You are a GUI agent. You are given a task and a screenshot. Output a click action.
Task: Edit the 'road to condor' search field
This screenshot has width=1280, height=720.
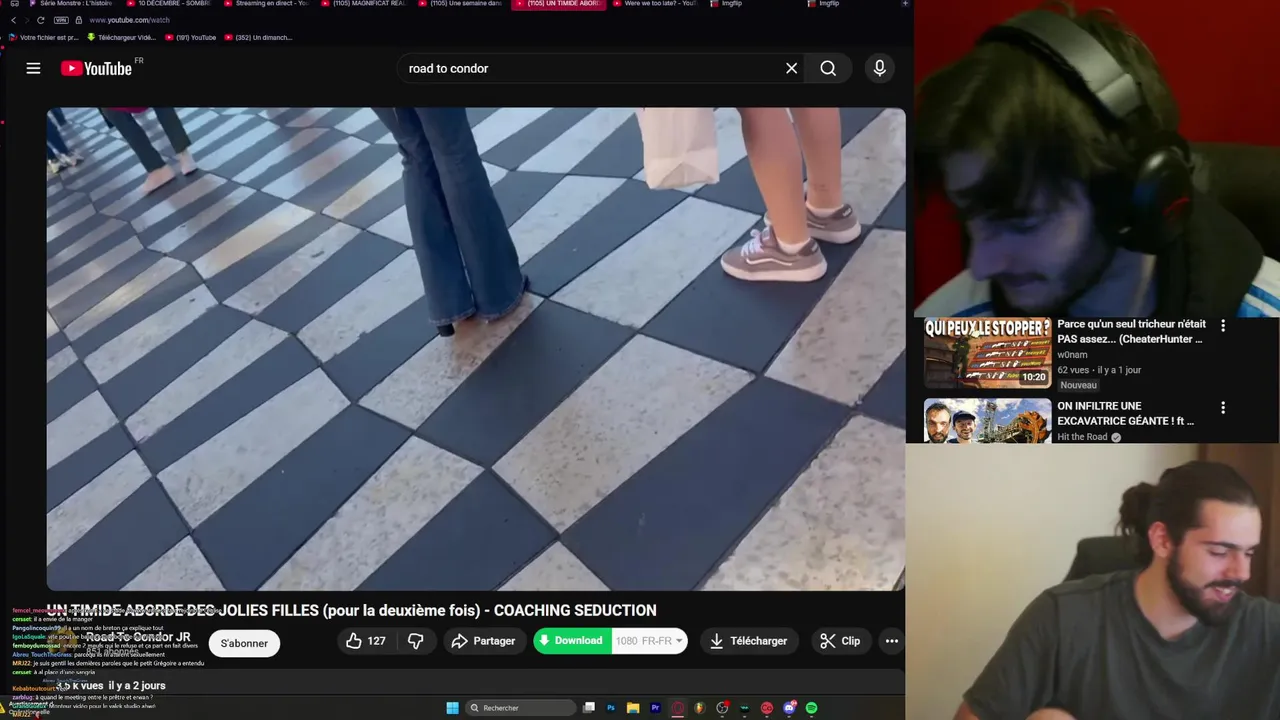tap(590, 68)
